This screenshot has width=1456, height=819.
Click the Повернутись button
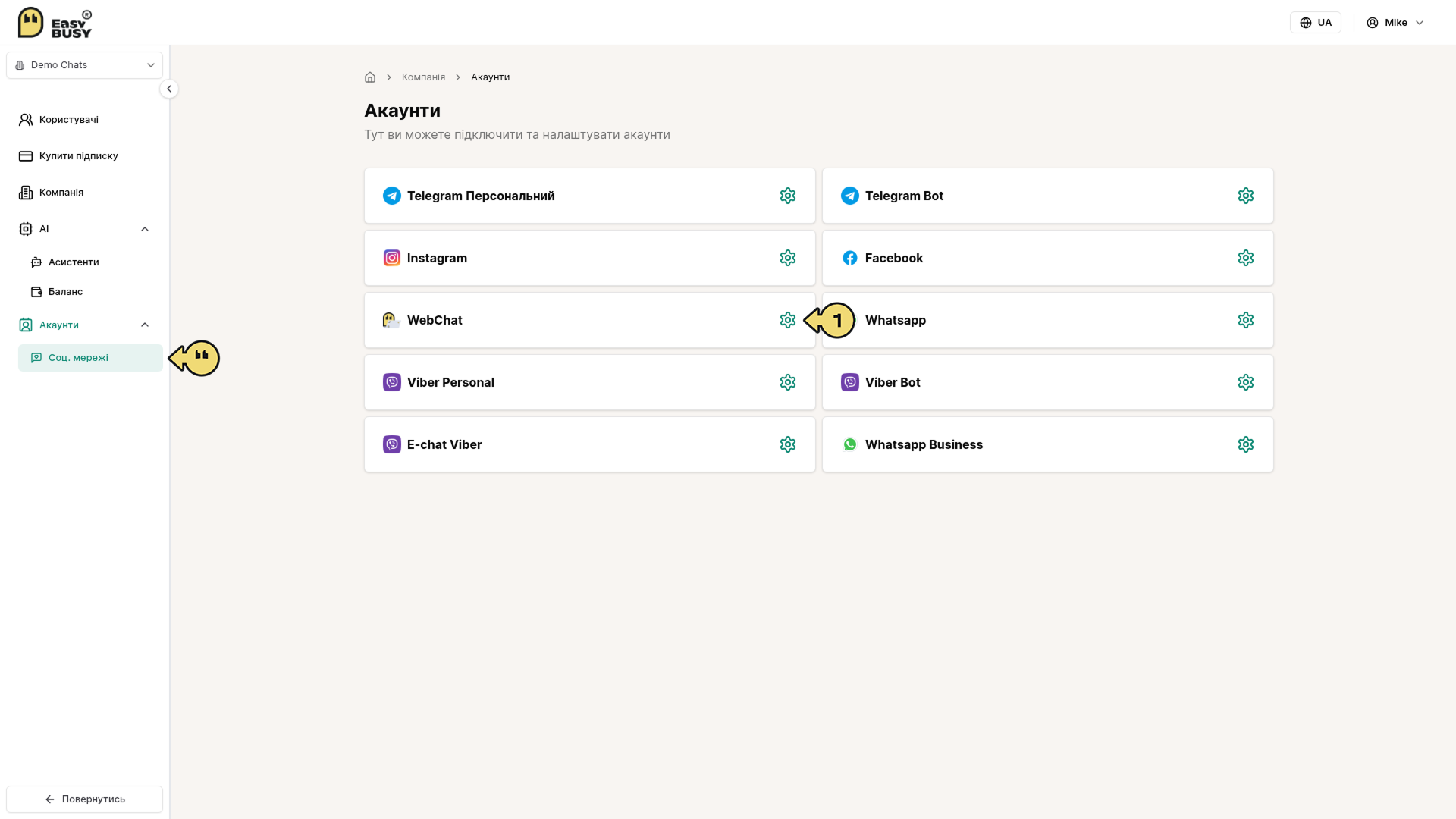coord(84,799)
